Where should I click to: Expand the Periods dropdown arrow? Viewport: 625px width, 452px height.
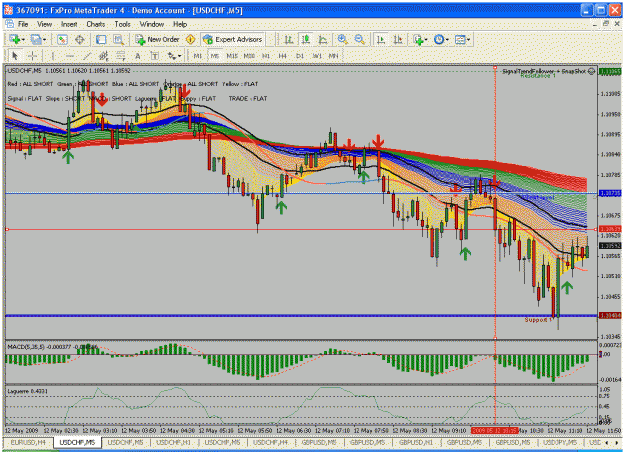[x=447, y=39]
